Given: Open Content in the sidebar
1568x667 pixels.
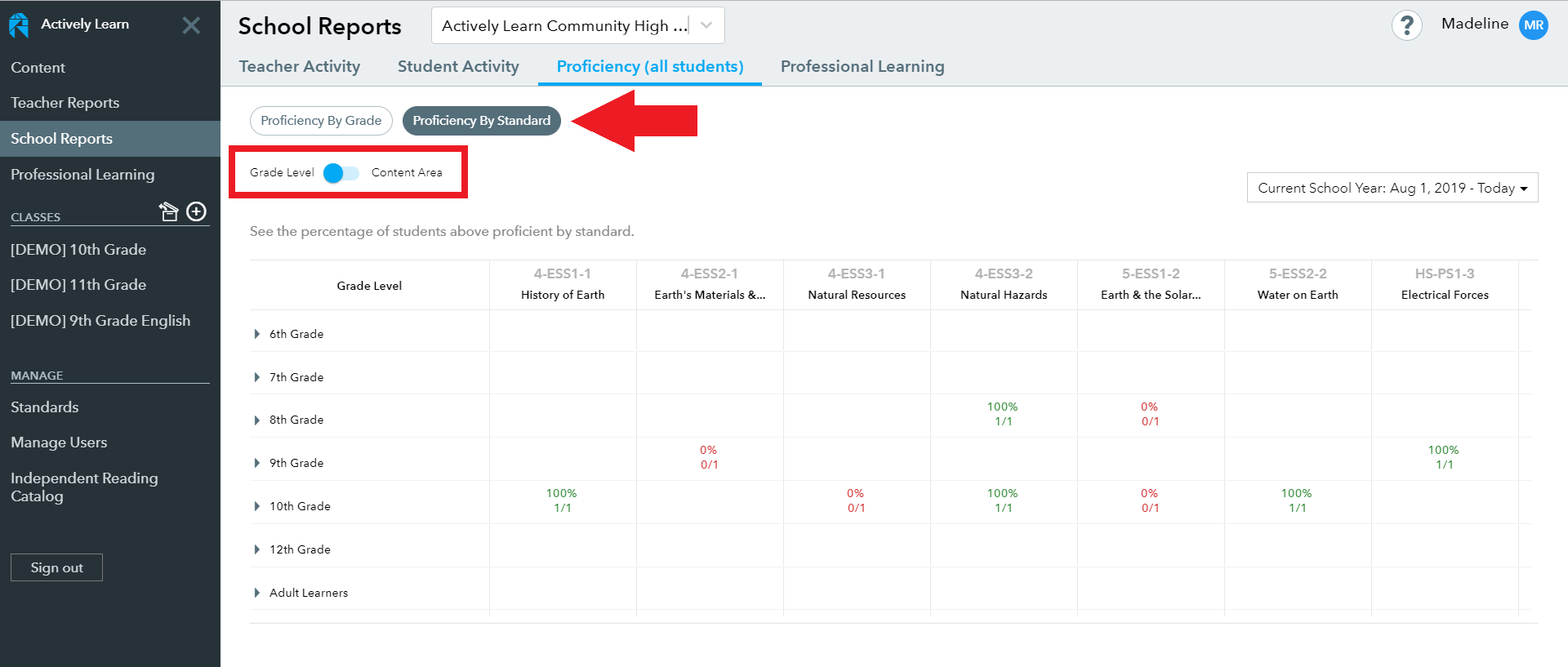Looking at the screenshot, I should click(x=38, y=68).
